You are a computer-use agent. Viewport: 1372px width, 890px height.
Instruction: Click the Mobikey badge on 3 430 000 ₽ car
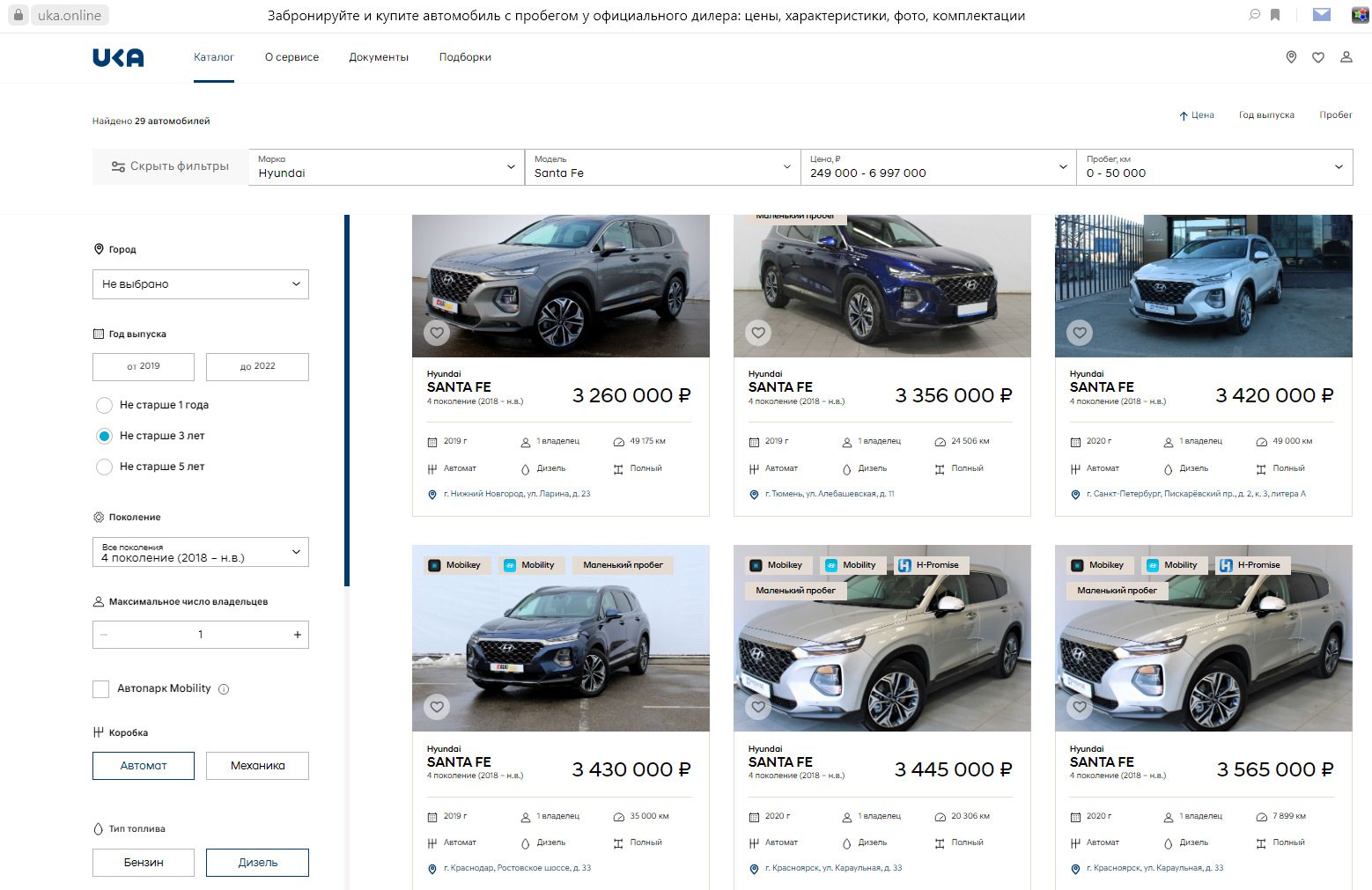coord(456,565)
